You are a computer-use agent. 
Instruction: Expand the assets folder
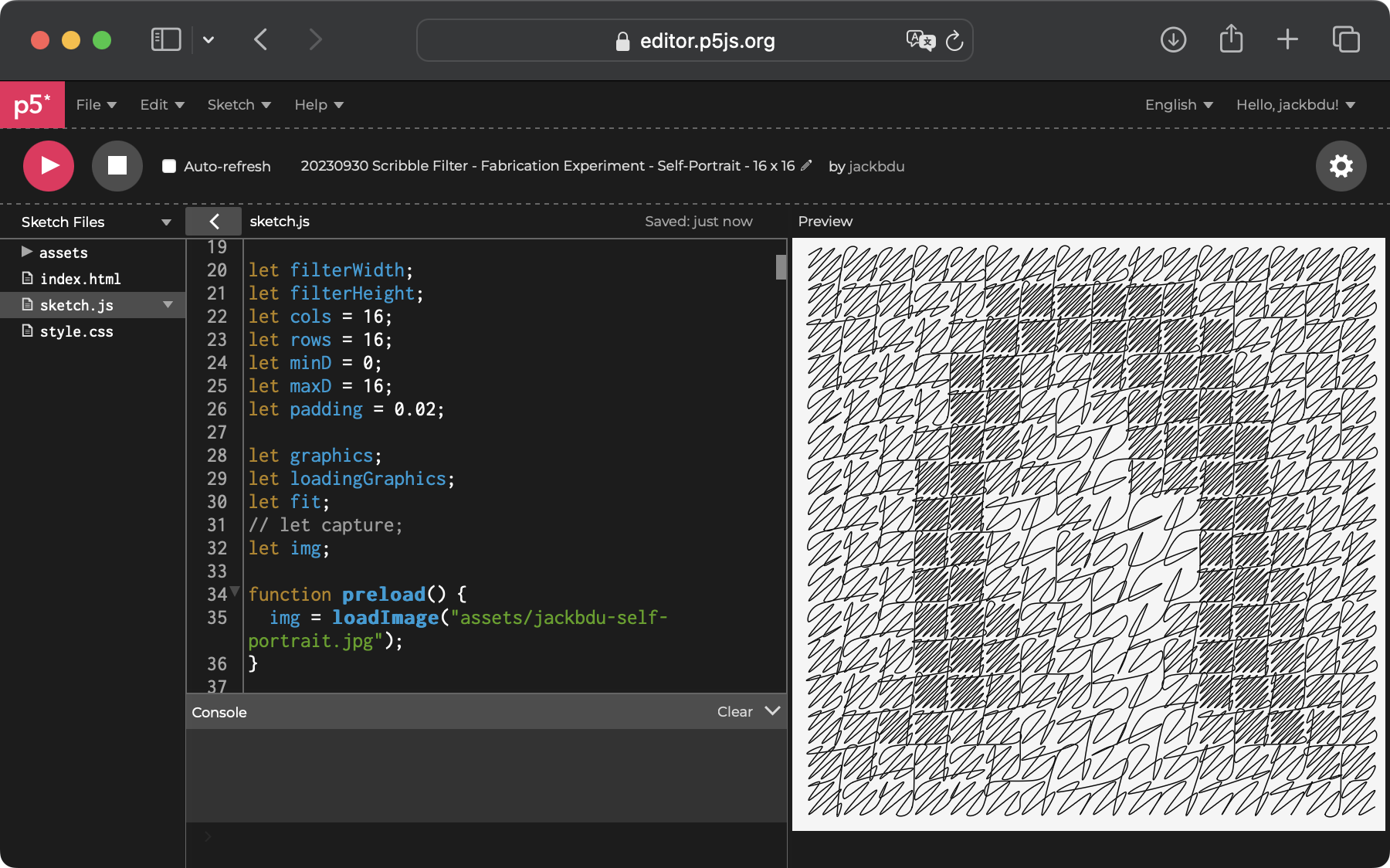pyautogui.click(x=27, y=253)
